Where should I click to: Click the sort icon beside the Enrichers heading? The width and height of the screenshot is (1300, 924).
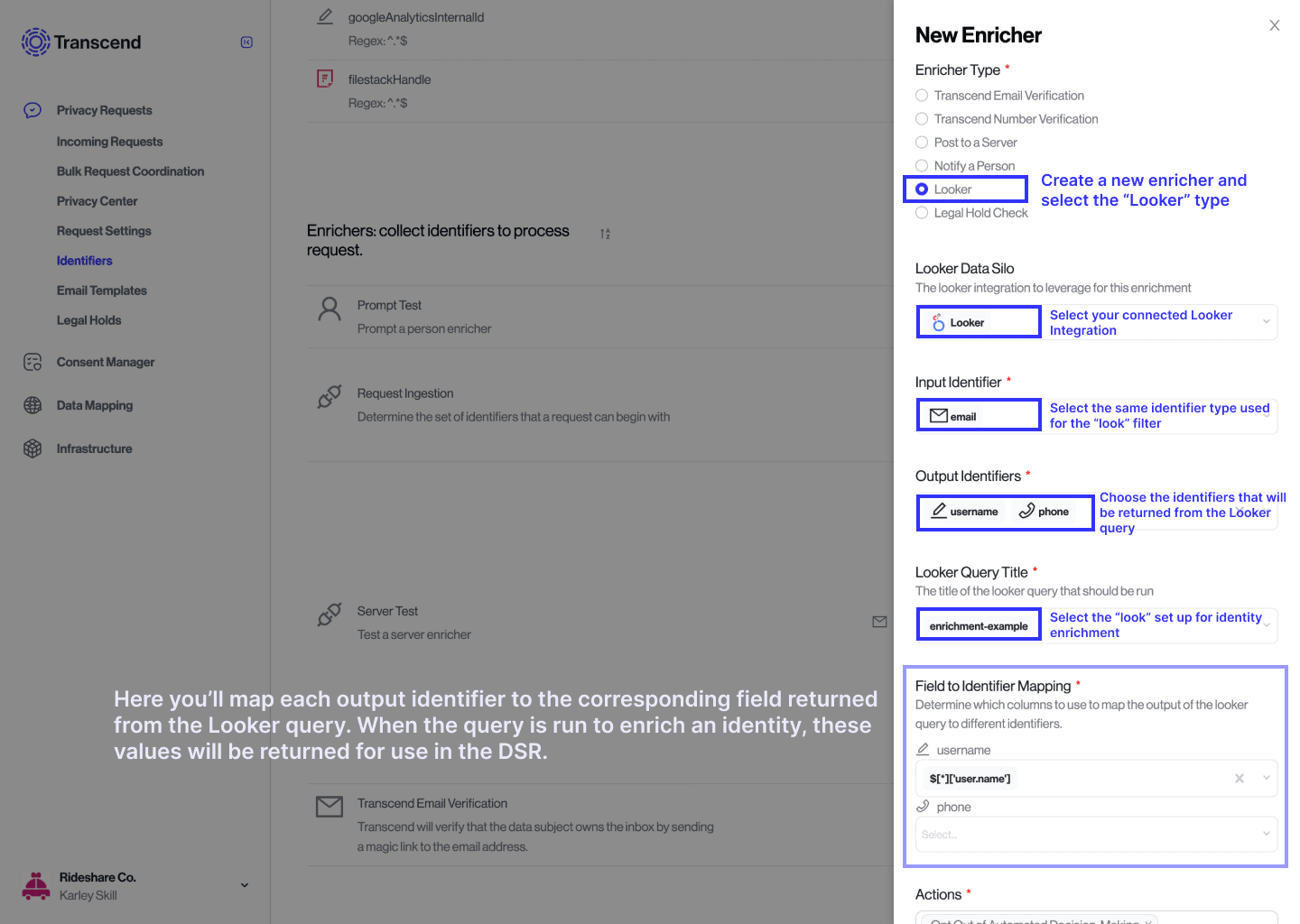[605, 234]
